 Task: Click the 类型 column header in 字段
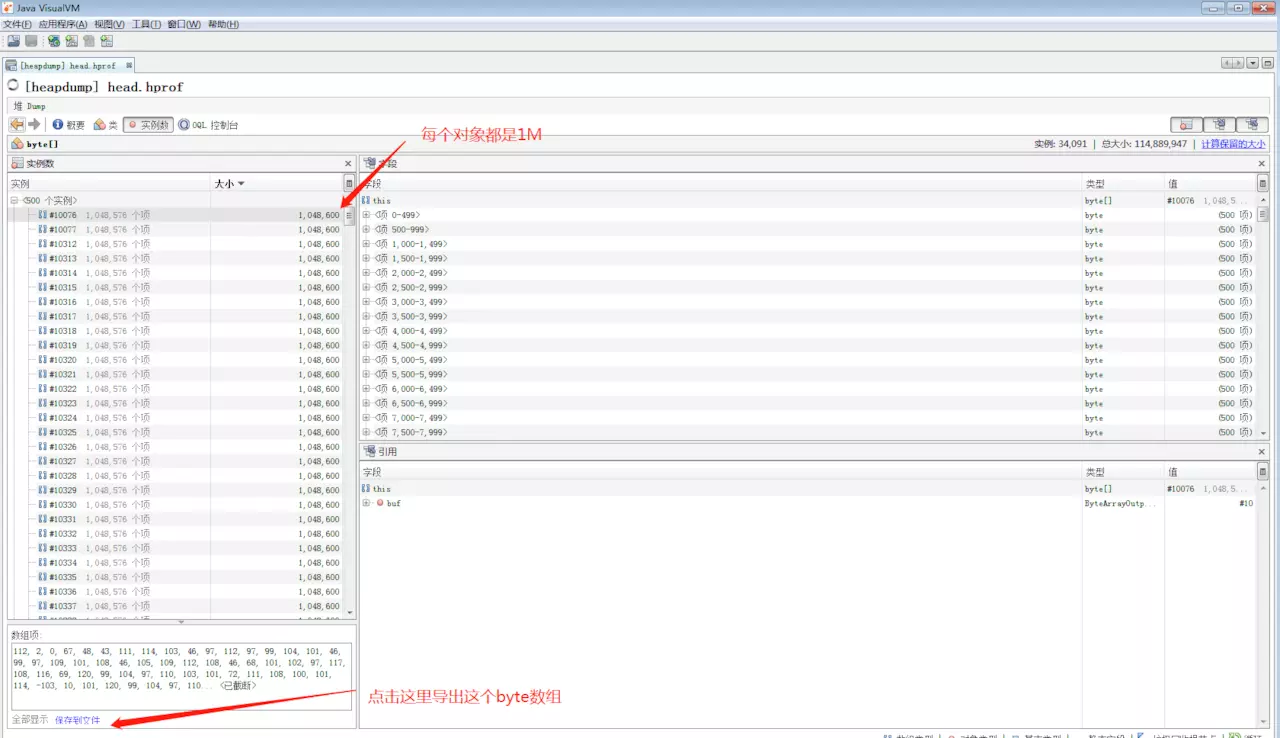coord(1123,184)
